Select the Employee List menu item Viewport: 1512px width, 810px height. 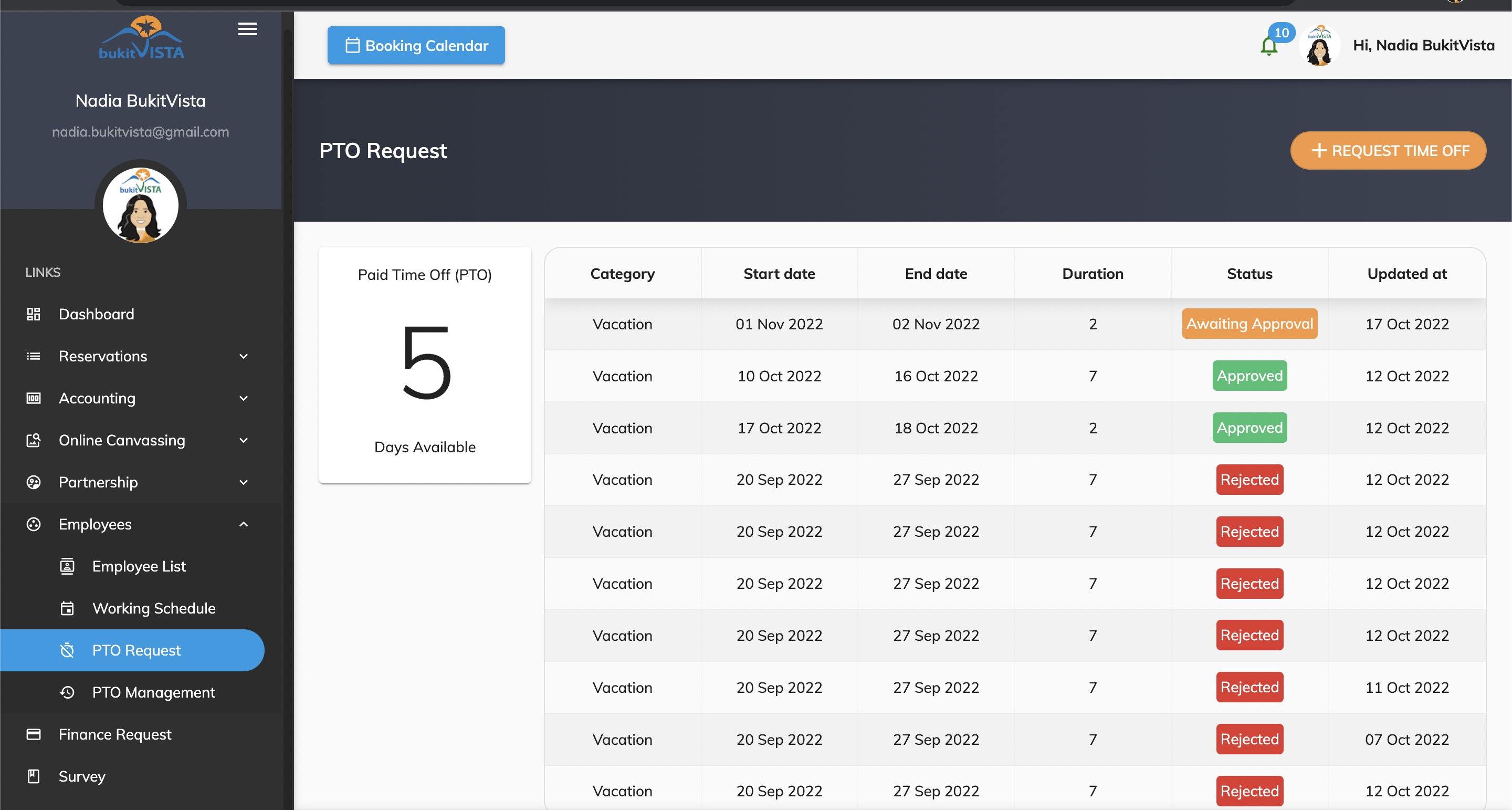click(x=139, y=565)
